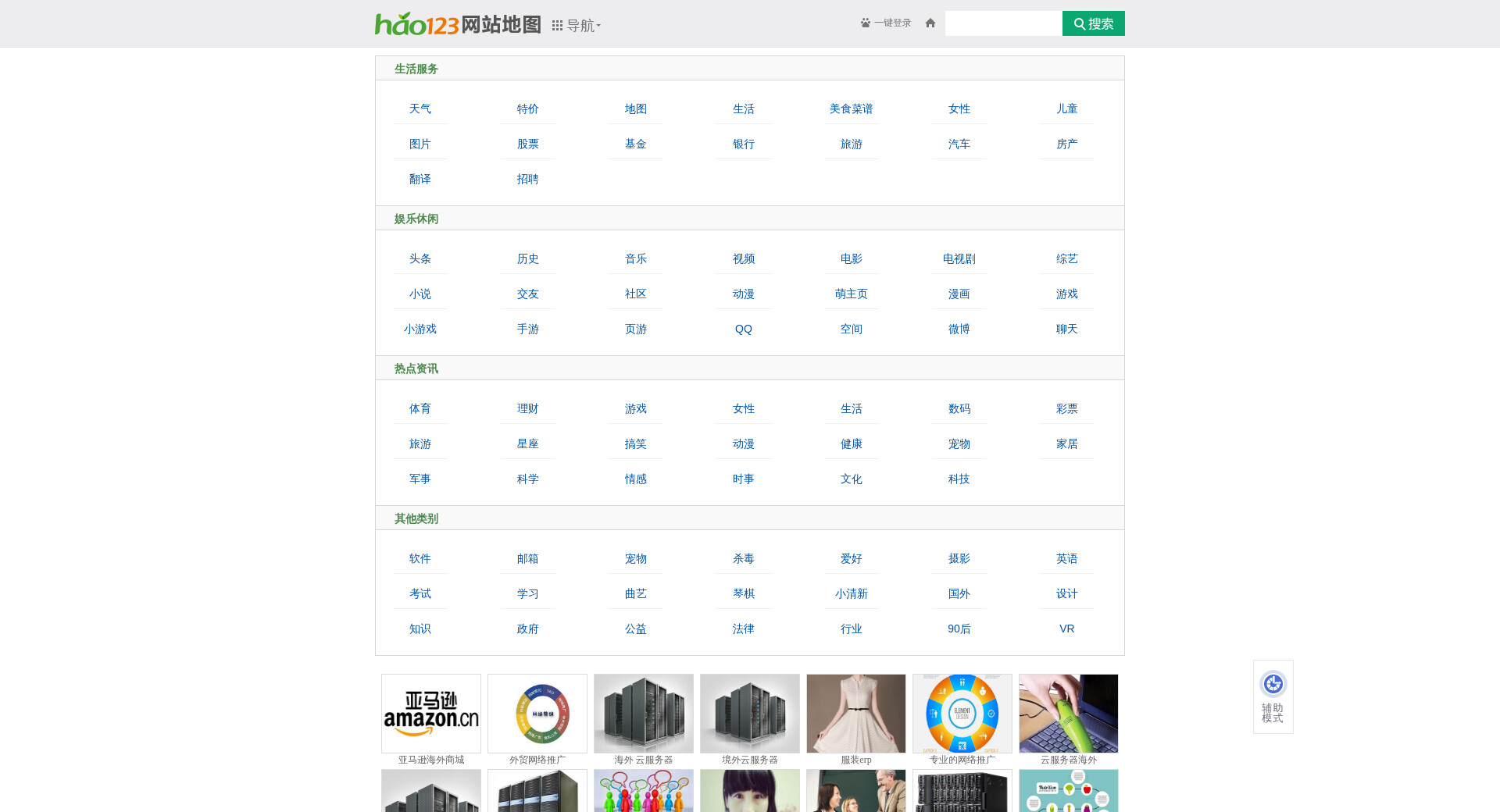Open the 外贸网络推广 ad thumbnail
The width and height of the screenshot is (1500, 812).
pyautogui.click(x=537, y=714)
